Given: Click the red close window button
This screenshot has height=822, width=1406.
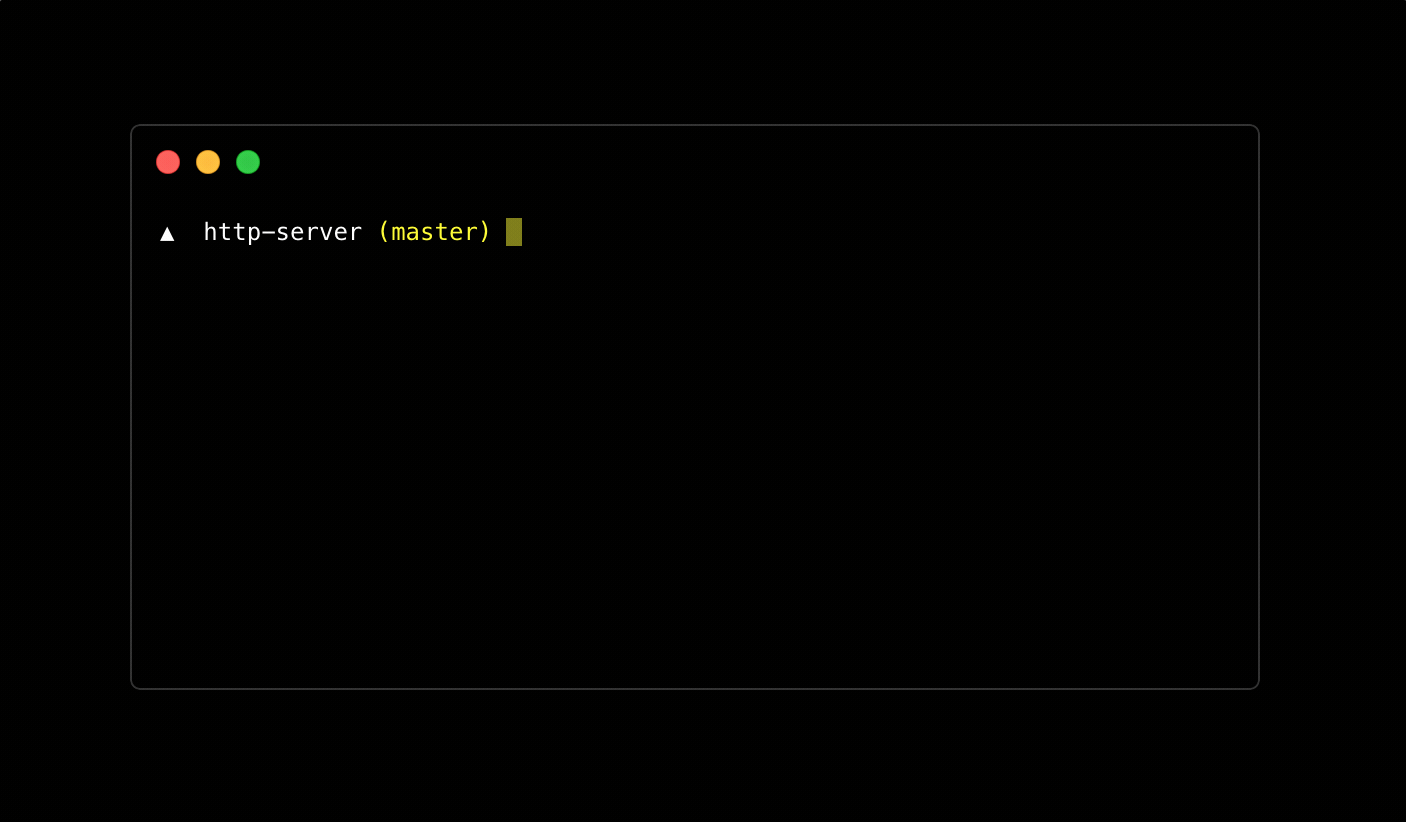Looking at the screenshot, I should point(168,162).
